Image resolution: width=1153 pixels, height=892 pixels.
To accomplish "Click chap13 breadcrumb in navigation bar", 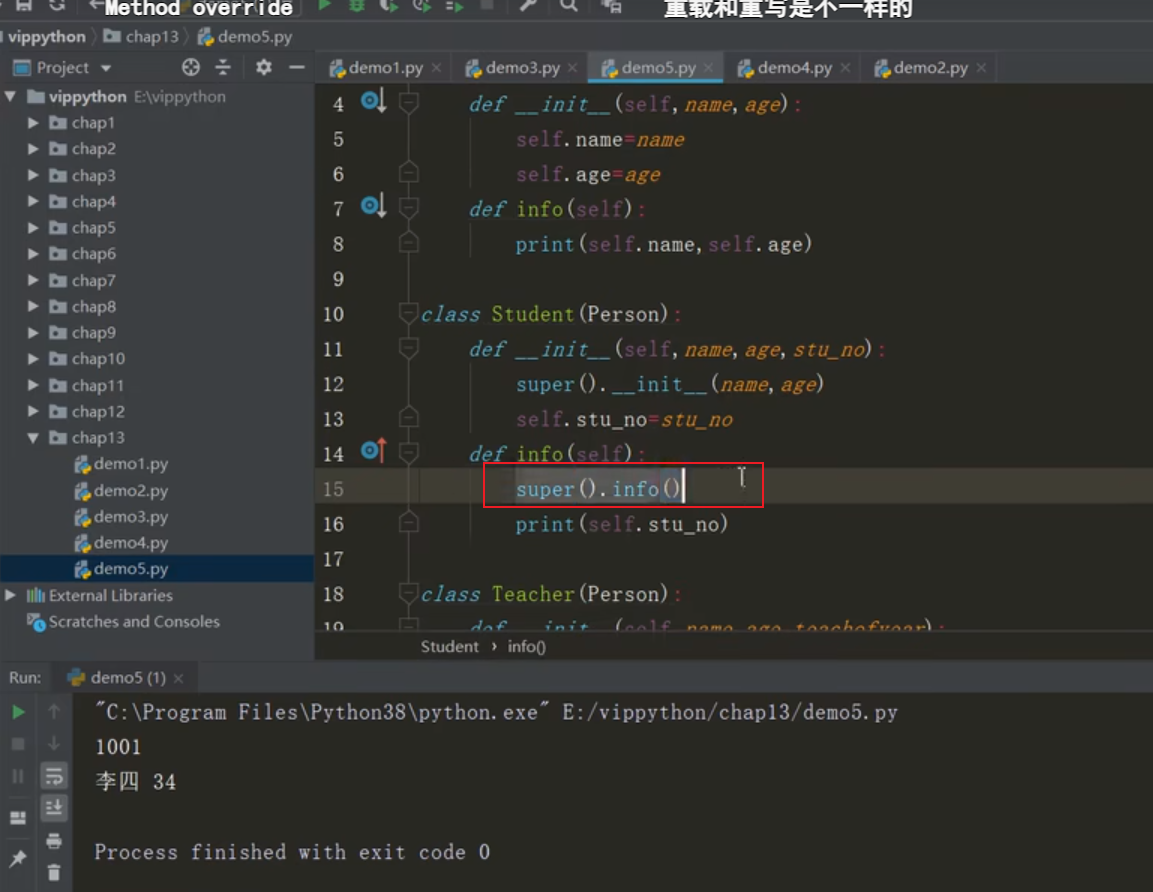I will point(142,37).
